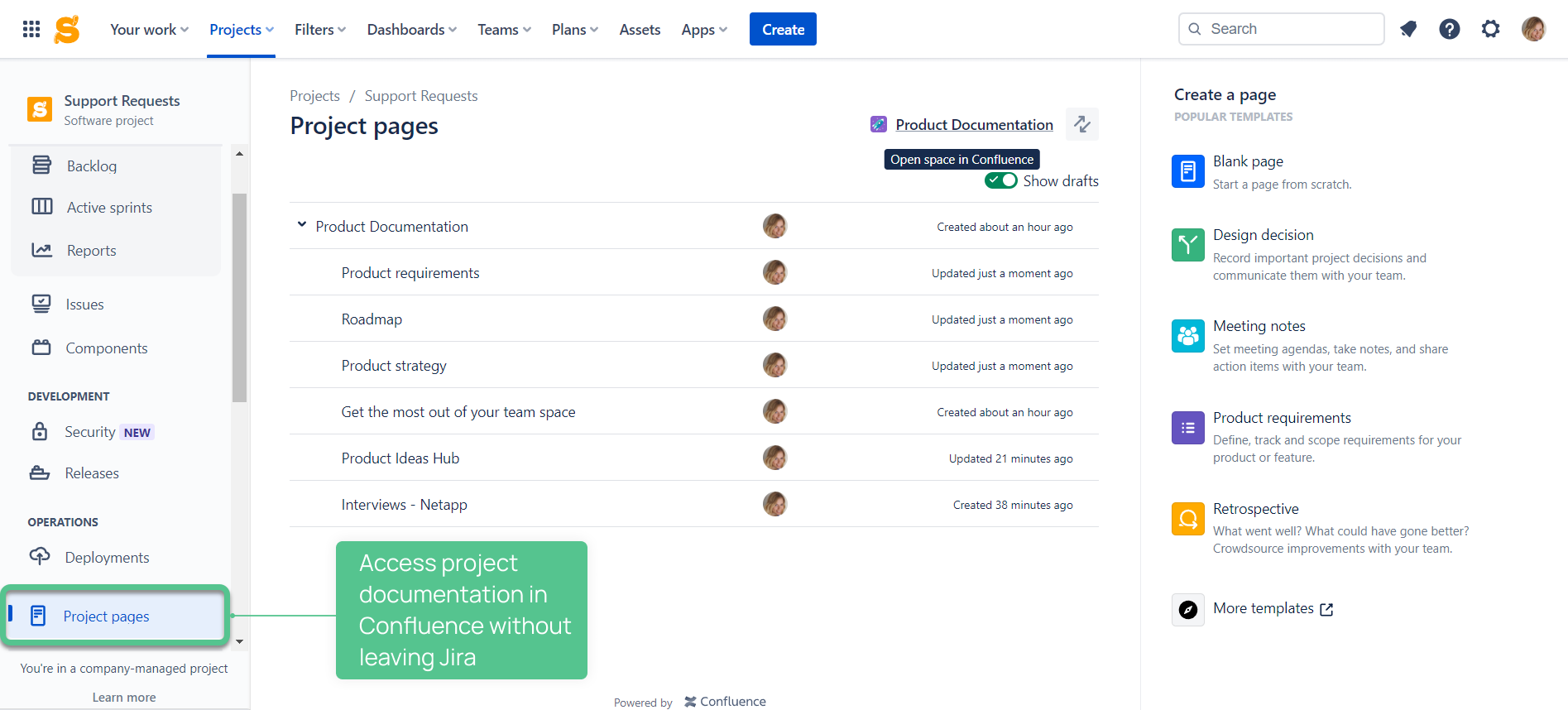Open the user profile avatar

tap(1533, 29)
